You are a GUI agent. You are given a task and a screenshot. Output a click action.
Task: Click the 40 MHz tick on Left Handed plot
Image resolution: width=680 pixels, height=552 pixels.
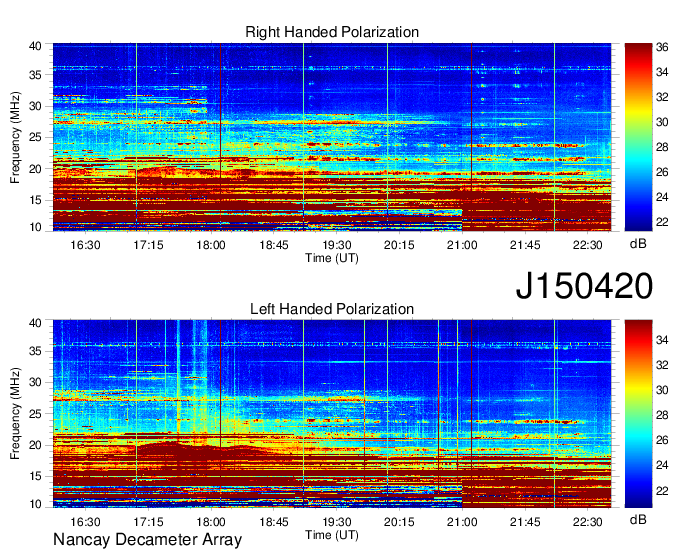(x=36, y=323)
